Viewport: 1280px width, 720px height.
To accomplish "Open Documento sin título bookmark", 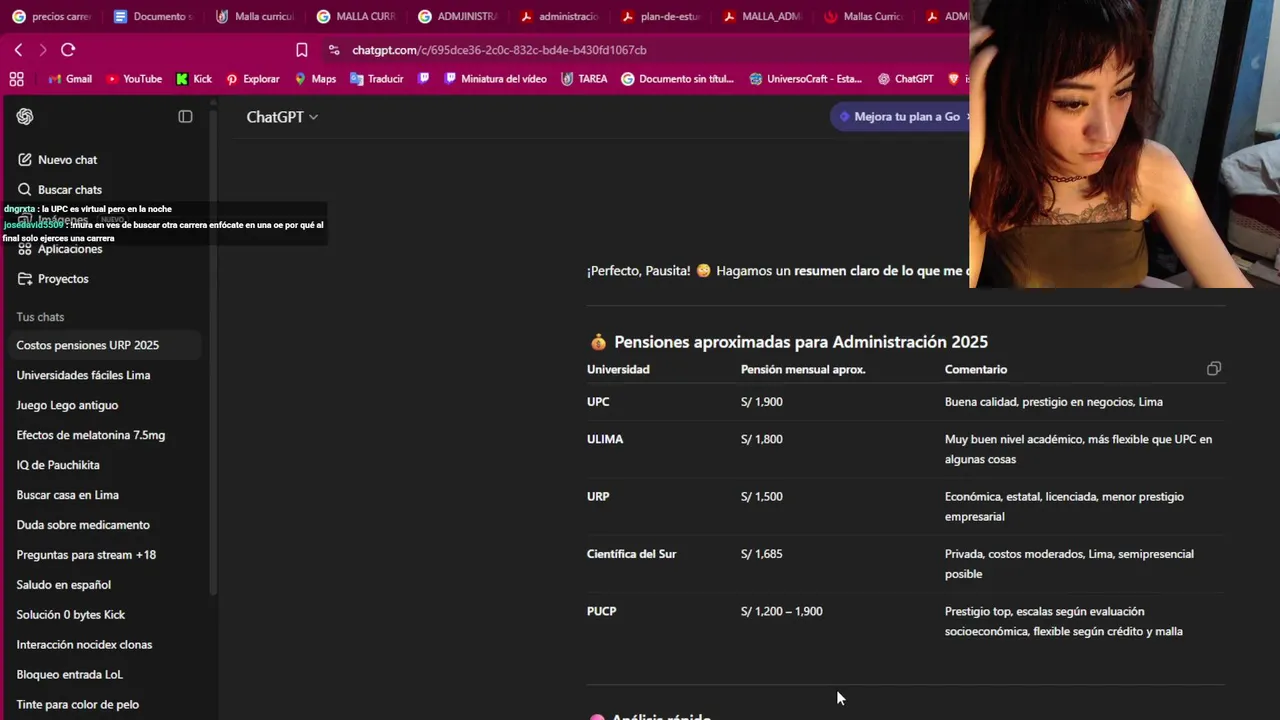I will point(677,79).
